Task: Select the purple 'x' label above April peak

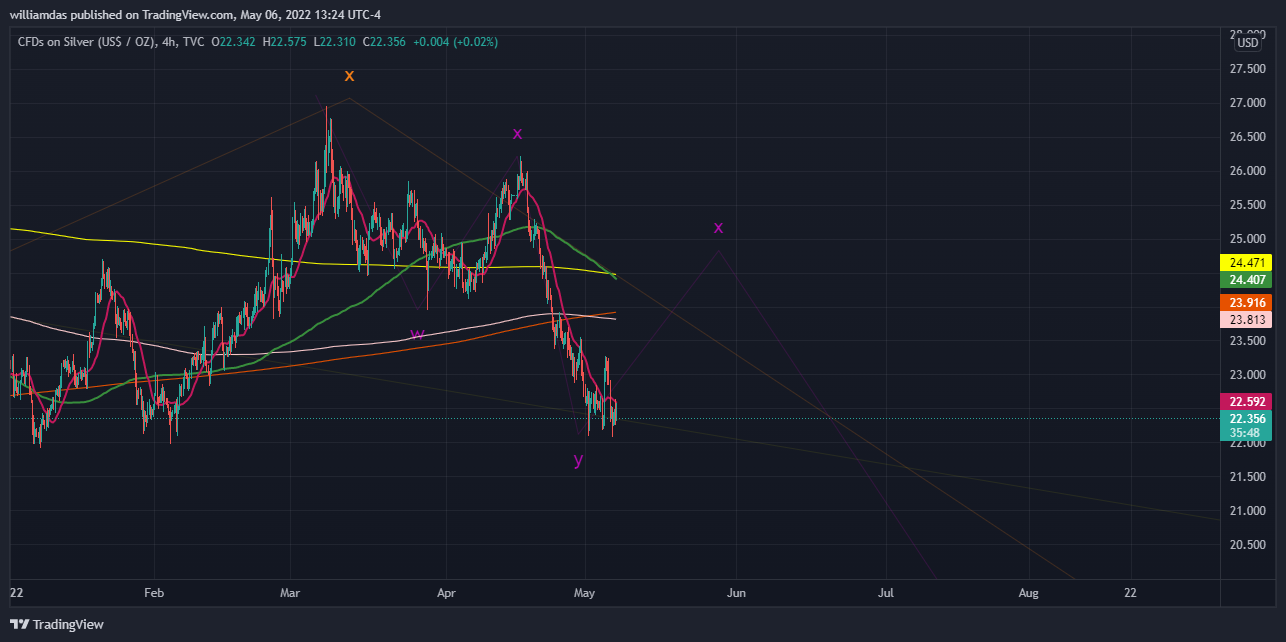Action: tap(517, 134)
